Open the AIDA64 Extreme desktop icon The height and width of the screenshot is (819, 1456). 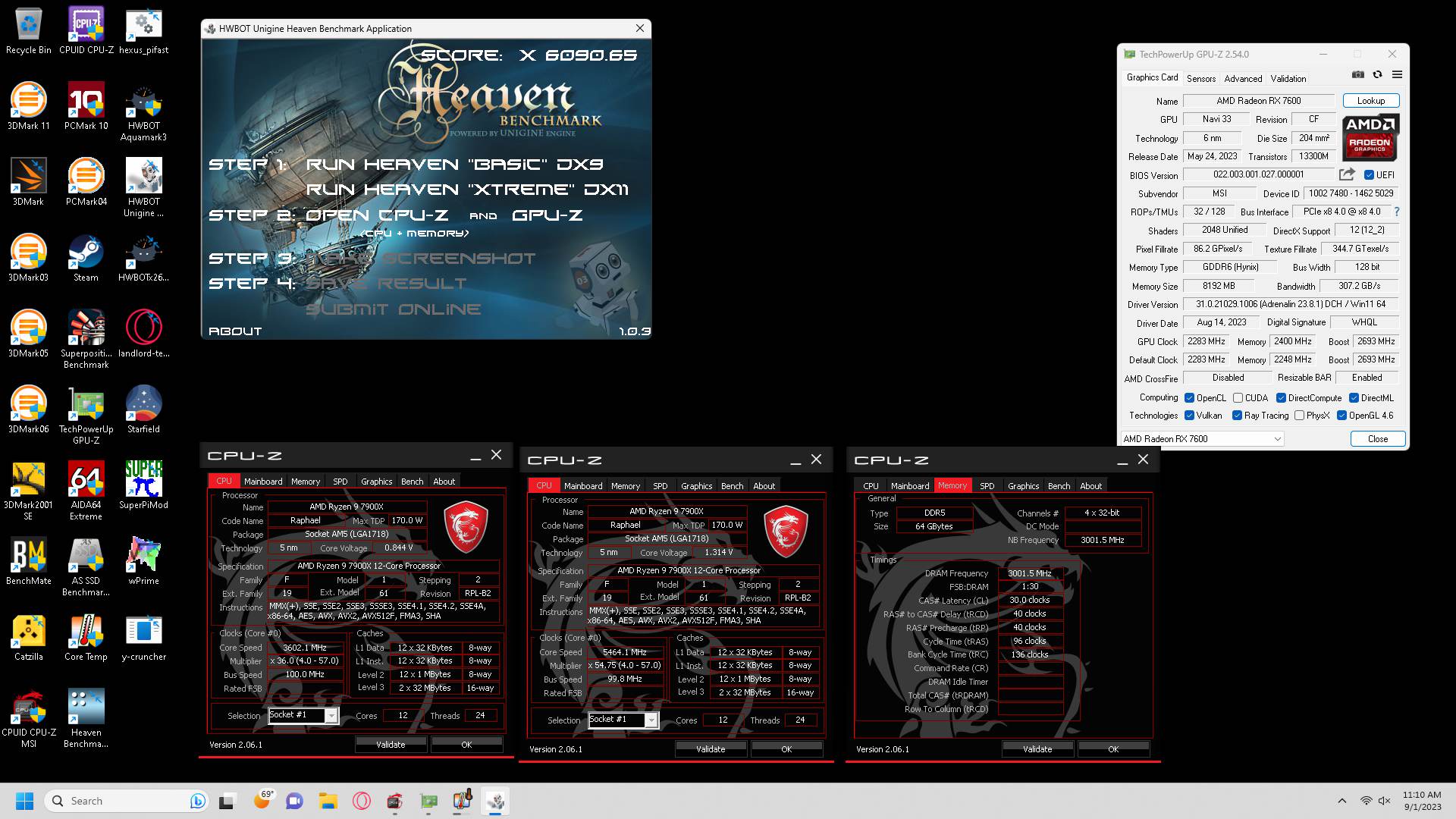(x=86, y=491)
